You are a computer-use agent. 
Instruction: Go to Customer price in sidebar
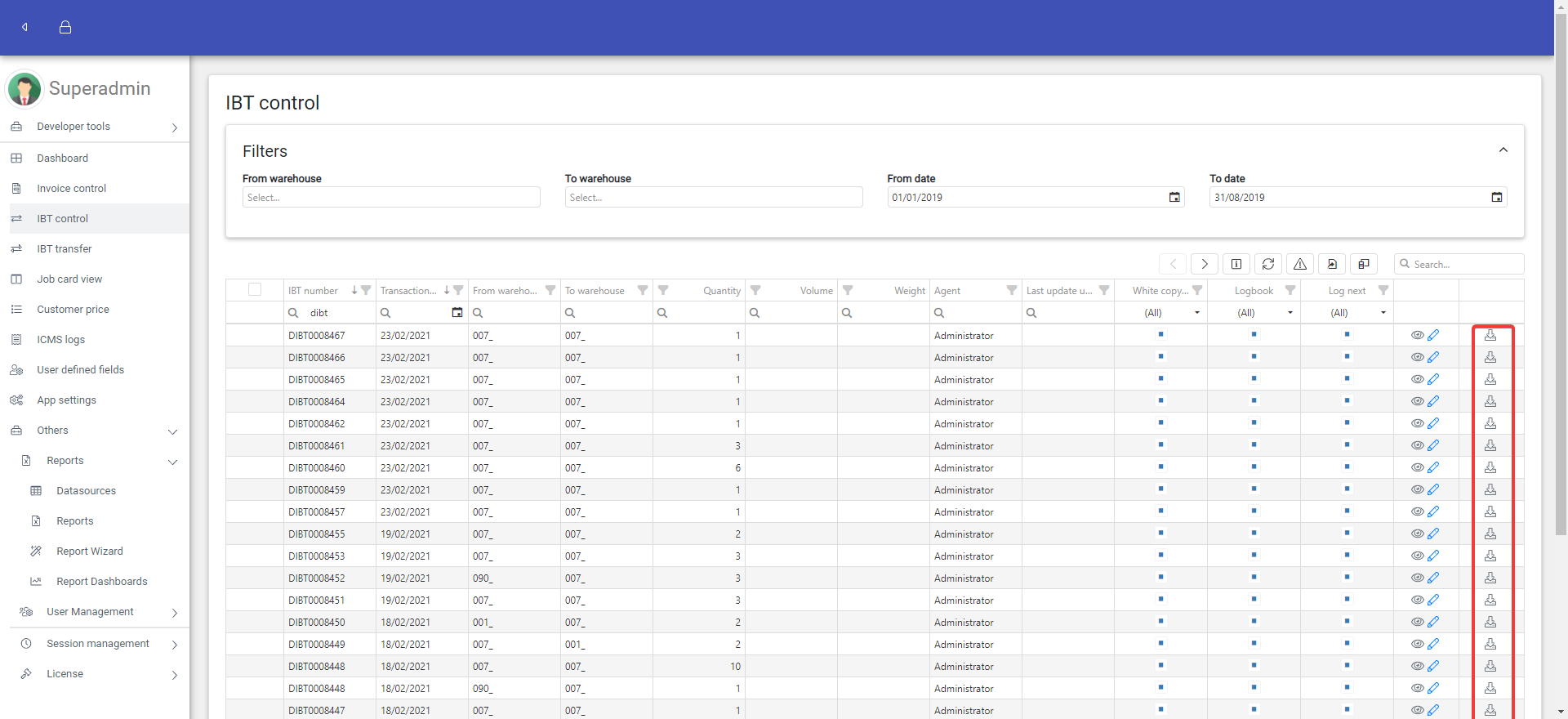click(73, 310)
